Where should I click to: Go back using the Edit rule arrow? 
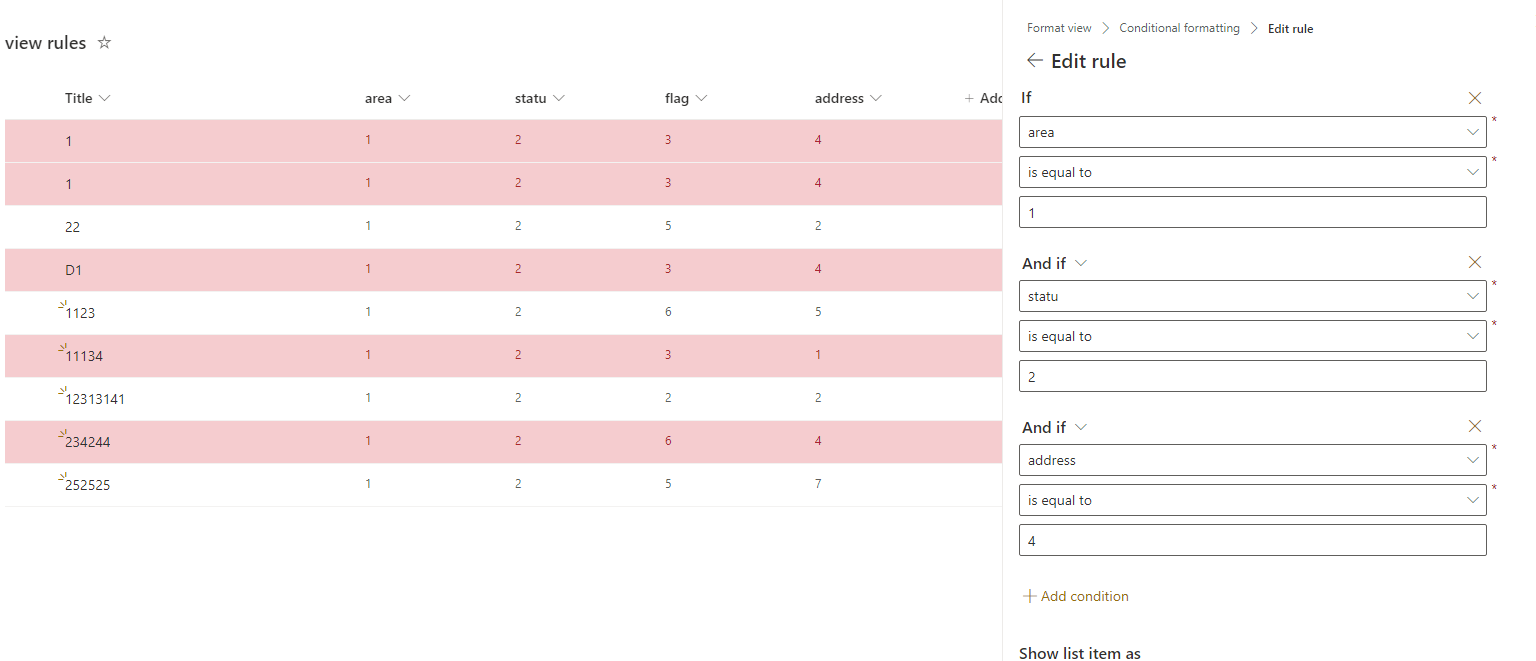tap(1035, 61)
